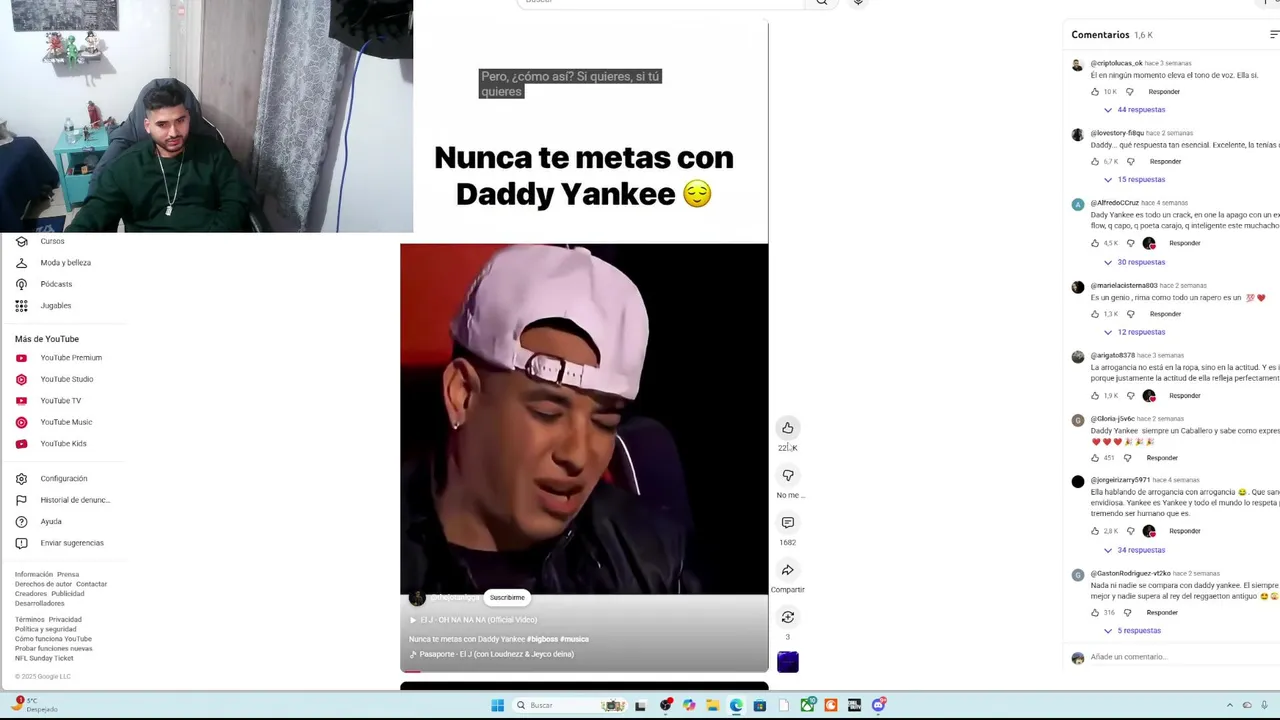This screenshot has width=1280, height=720.
Task: Open the blue sound thumbnail under remix
Action: pyautogui.click(x=788, y=661)
